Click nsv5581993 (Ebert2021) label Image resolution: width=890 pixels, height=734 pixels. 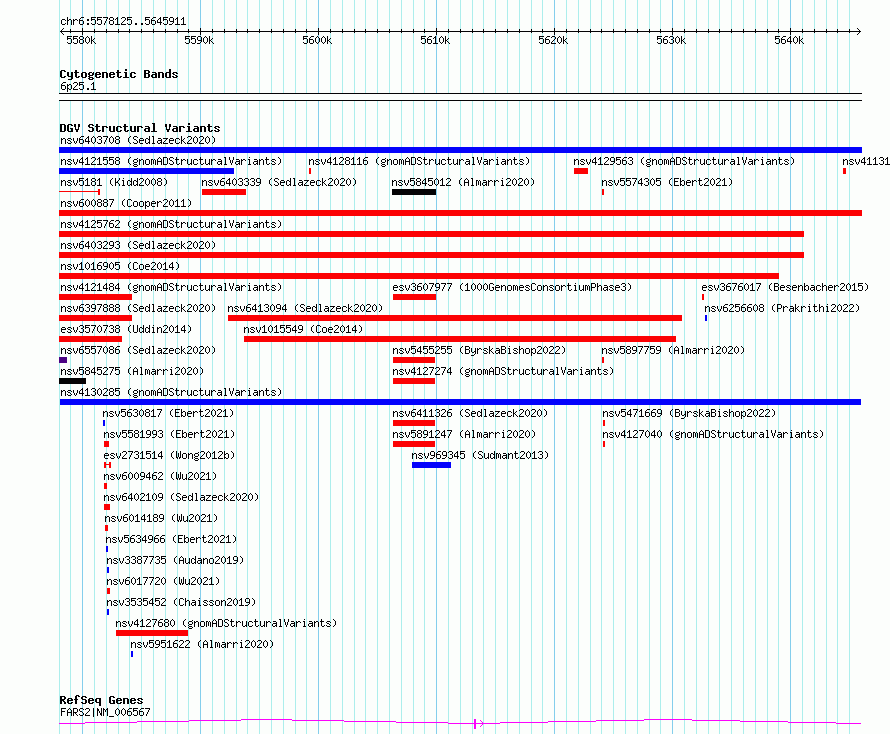pyautogui.click(x=169, y=434)
